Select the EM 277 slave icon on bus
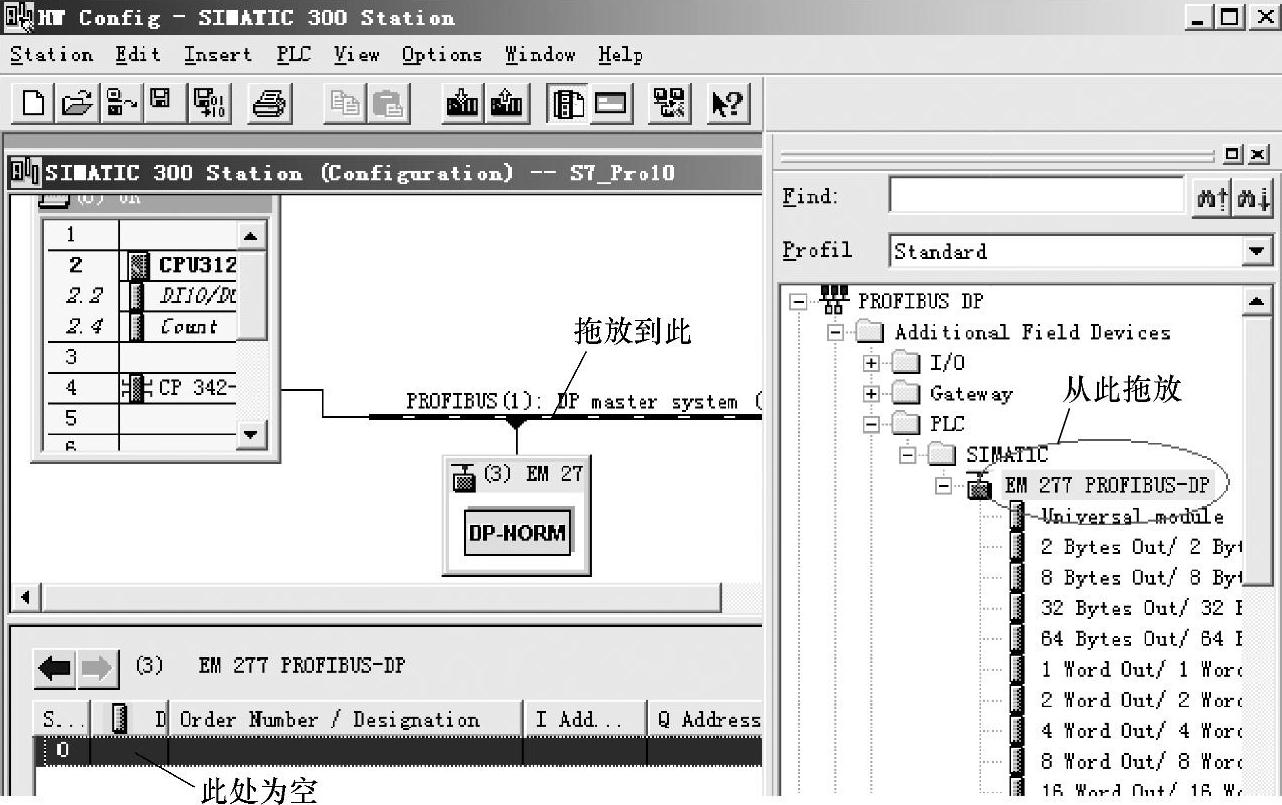Image resolution: width=1282 pixels, height=805 pixels. [x=464, y=477]
